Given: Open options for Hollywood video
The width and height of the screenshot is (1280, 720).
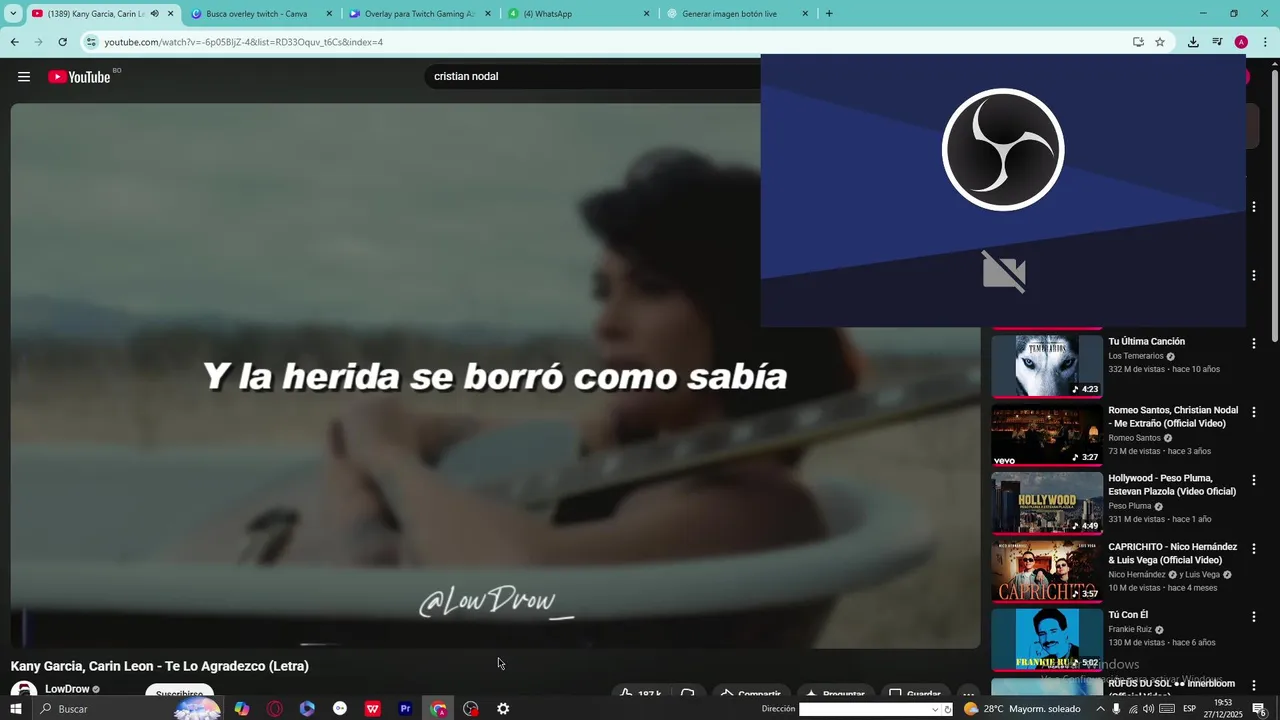Looking at the screenshot, I should tap(1253, 480).
